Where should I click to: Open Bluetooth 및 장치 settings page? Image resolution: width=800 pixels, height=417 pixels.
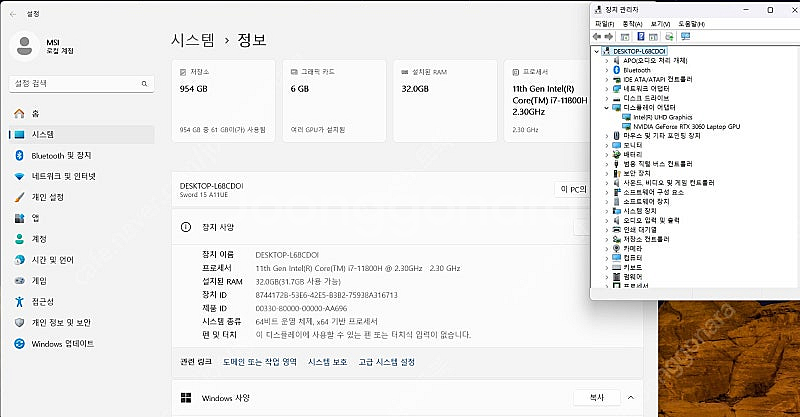click(x=82, y=156)
